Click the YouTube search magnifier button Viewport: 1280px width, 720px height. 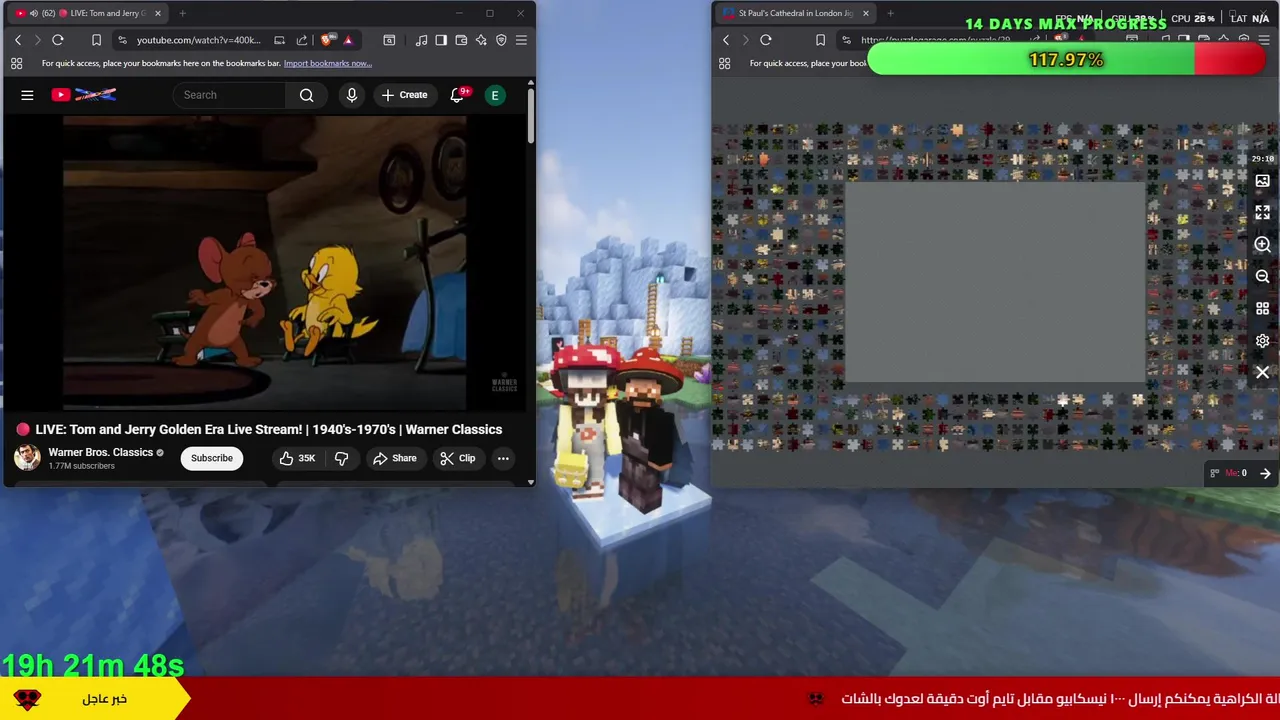click(x=307, y=95)
